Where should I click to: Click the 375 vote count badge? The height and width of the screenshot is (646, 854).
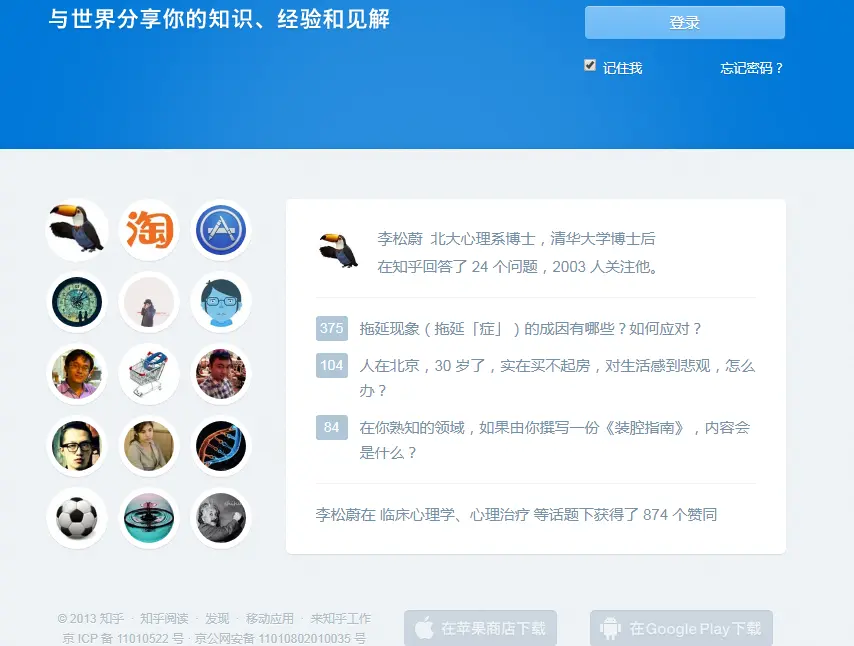[332, 328]
